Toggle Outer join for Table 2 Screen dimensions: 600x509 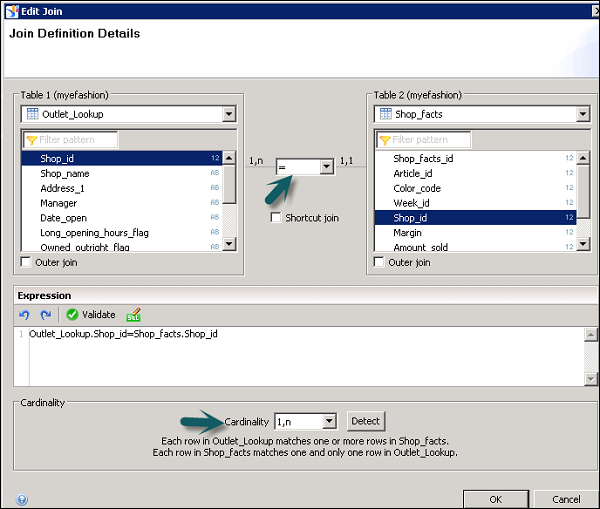point(379,263)
